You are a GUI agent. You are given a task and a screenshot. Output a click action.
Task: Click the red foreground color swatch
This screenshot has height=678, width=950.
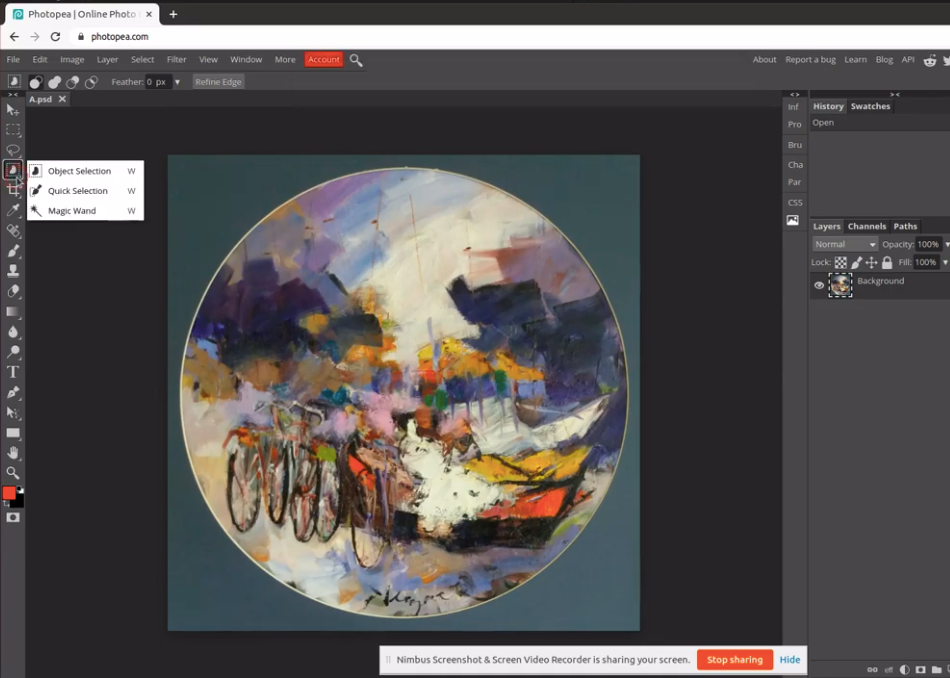pyautogui.click(x=9, y=493)
